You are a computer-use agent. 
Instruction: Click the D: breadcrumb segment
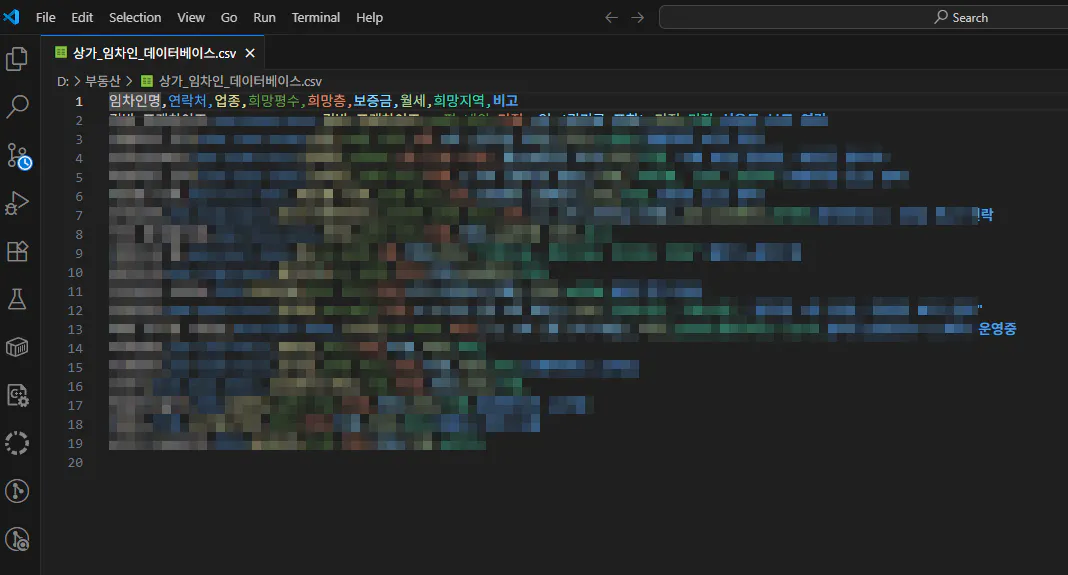click(x=63, y=81)
